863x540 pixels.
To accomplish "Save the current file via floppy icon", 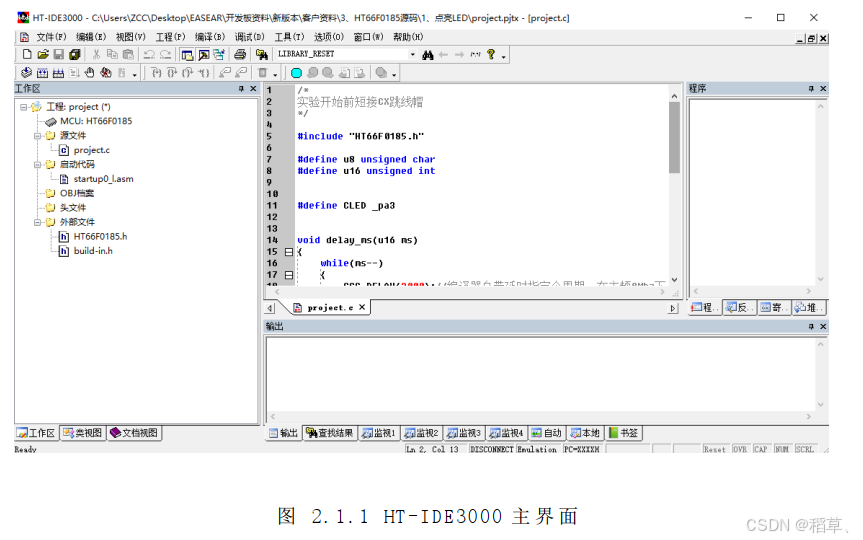I will coord(58,54).
